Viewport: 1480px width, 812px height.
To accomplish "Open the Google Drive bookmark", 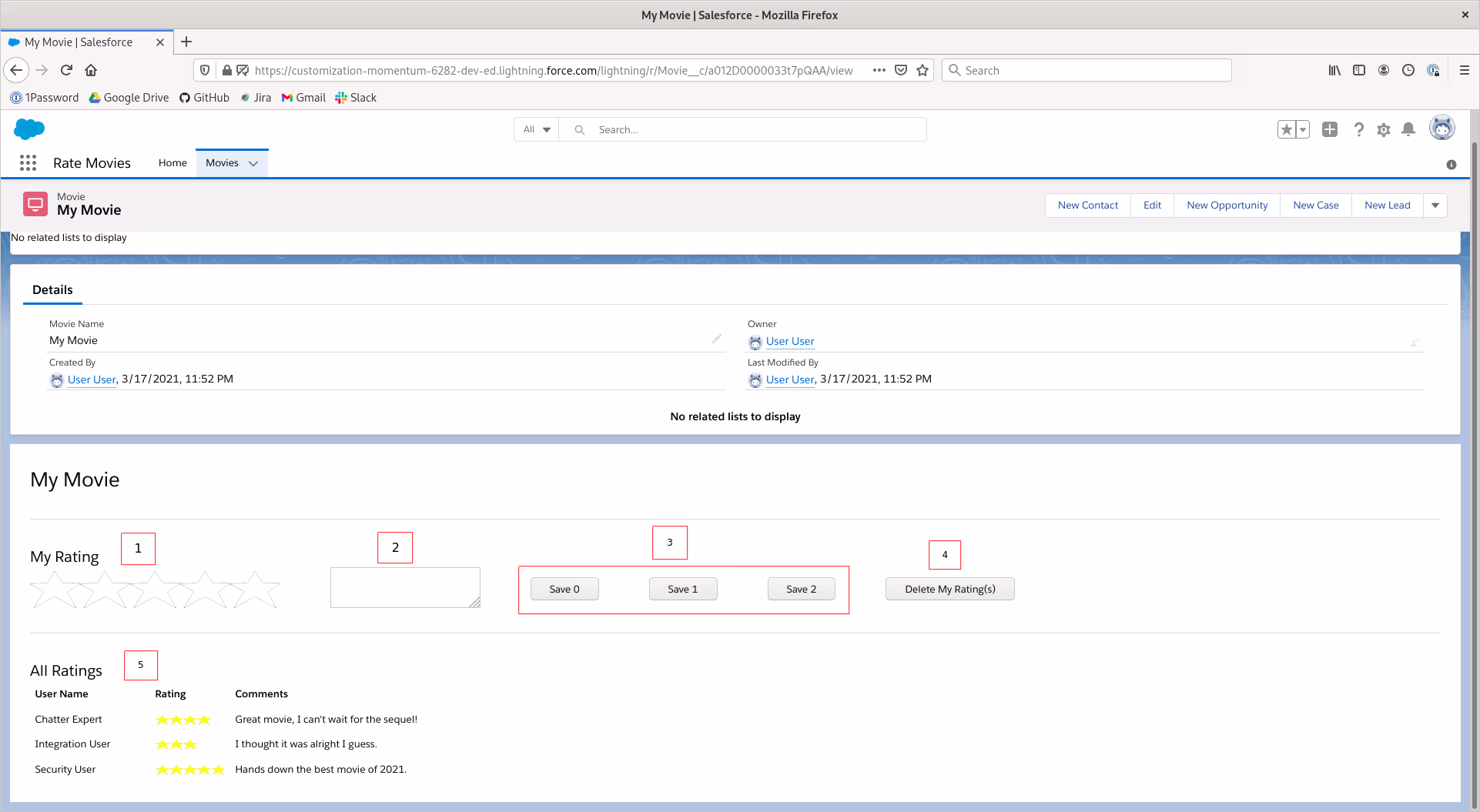I will pos(129,98).
